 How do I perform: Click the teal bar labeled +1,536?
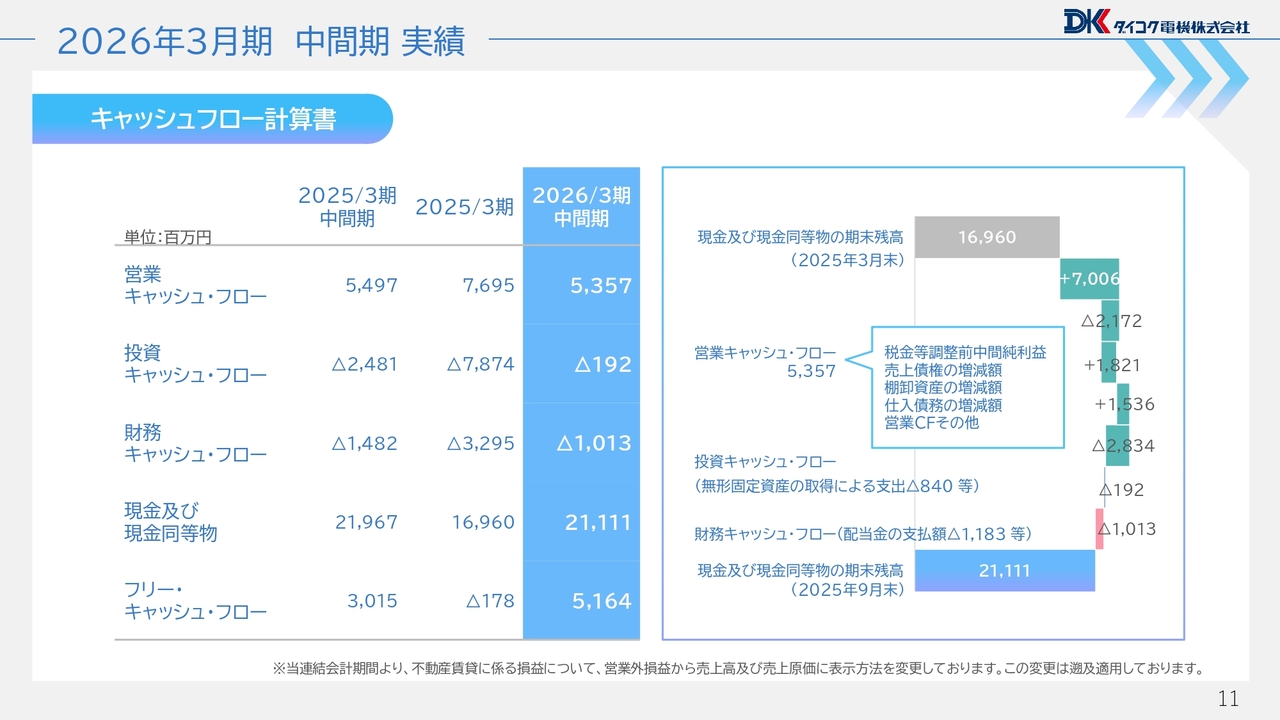point(1123,404)
